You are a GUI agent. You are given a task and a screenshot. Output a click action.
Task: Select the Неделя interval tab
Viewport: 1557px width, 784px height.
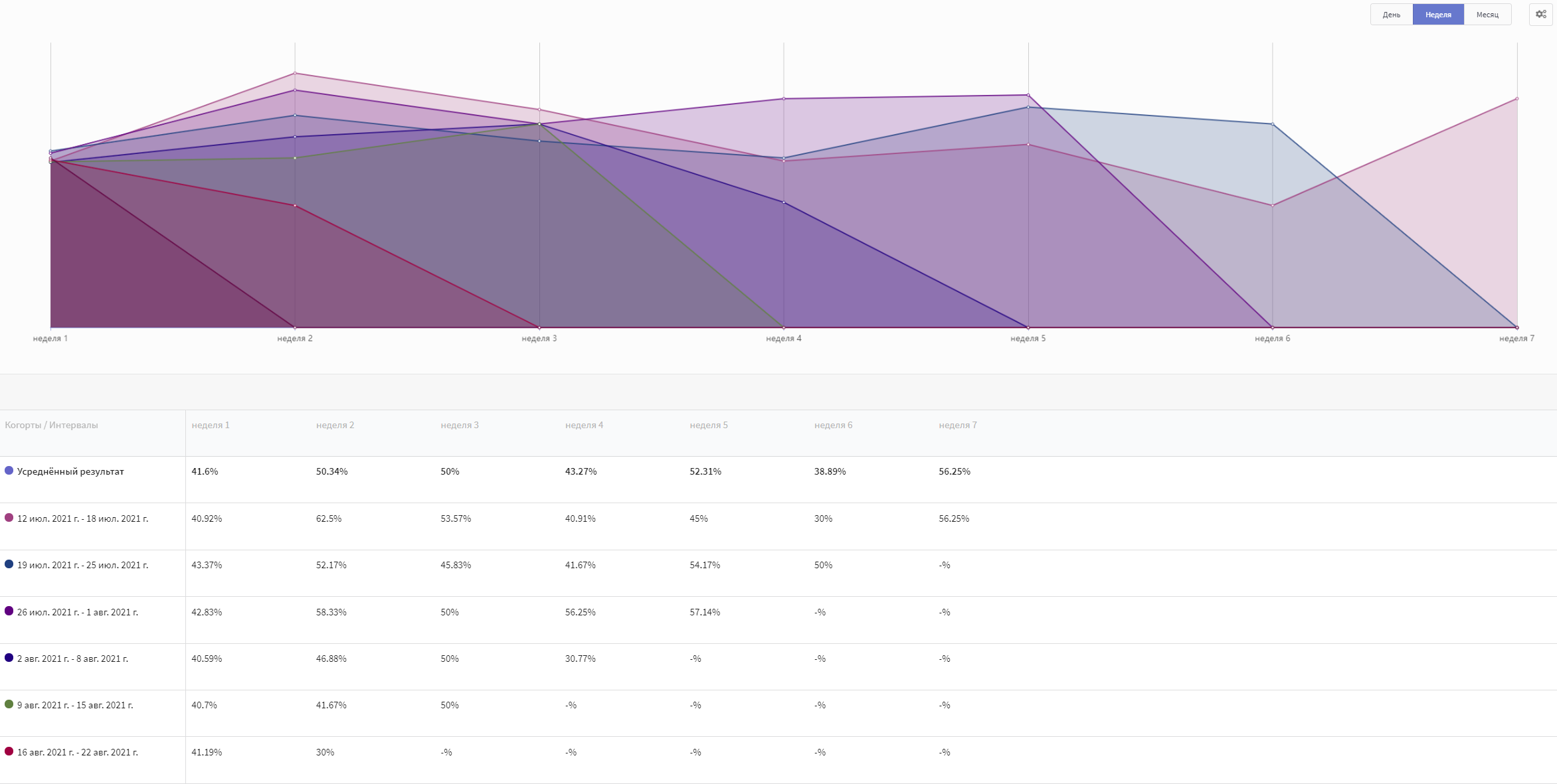pos(1437,15)
